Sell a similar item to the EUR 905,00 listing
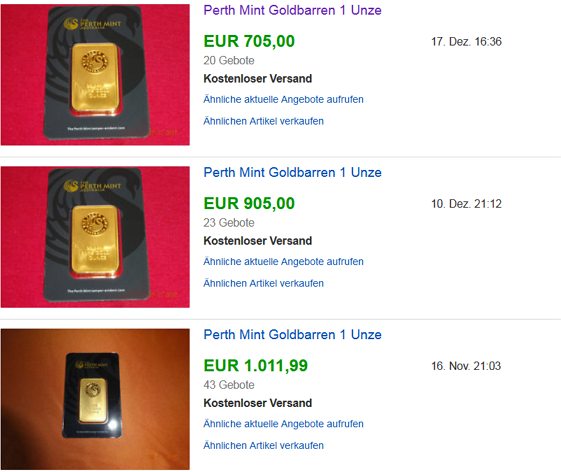 (263, 283)
